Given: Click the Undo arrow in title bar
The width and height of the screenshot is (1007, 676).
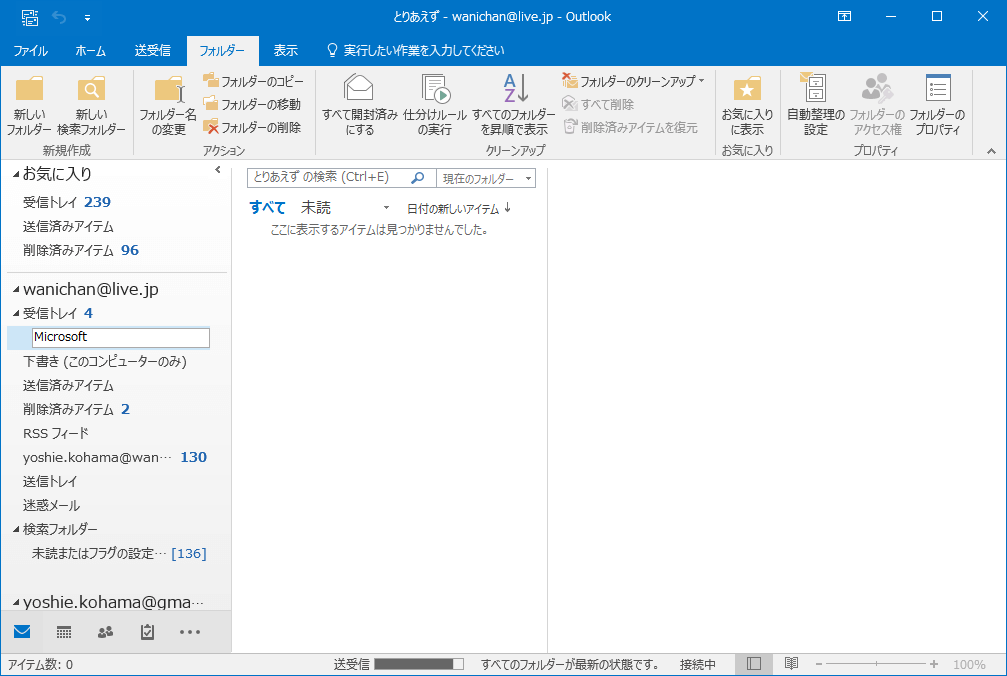Looking at the screenshot, I should pyautogui.click(x=59, y=17).
